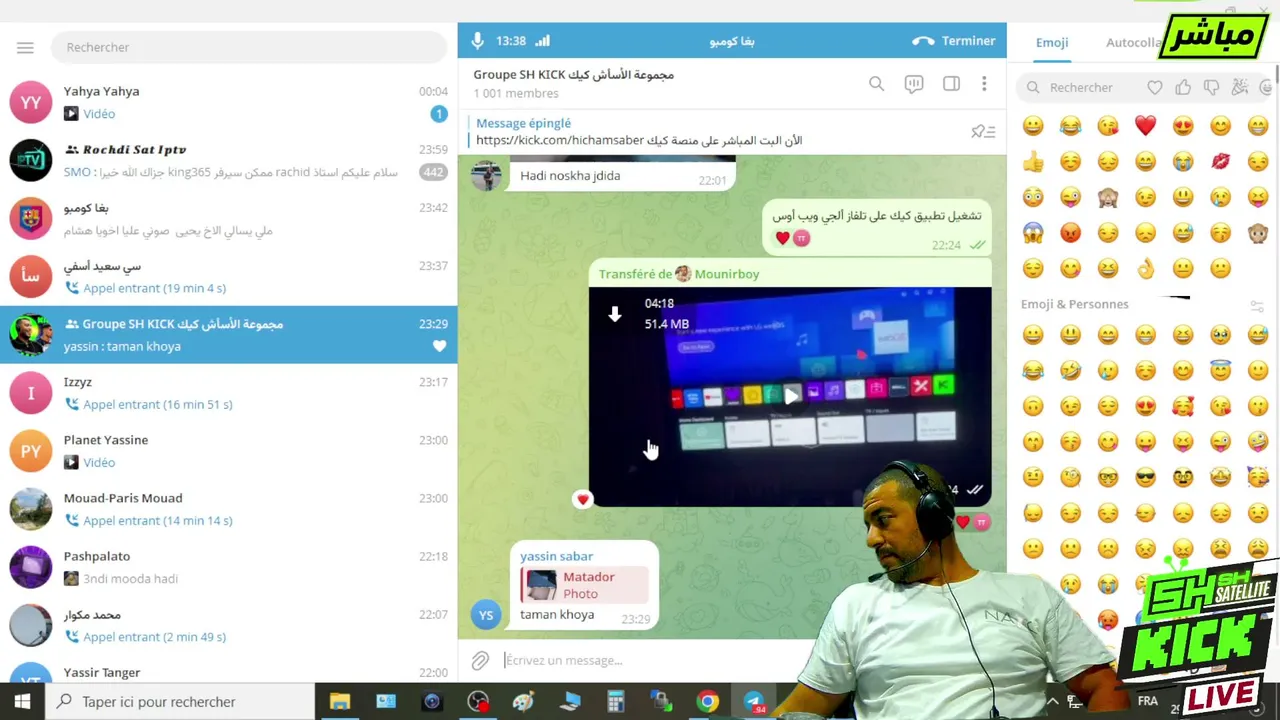Insert the thumbs-up emoji from recents
This screenshot has width=1280, height=720.
click(x=1033, y=162)
